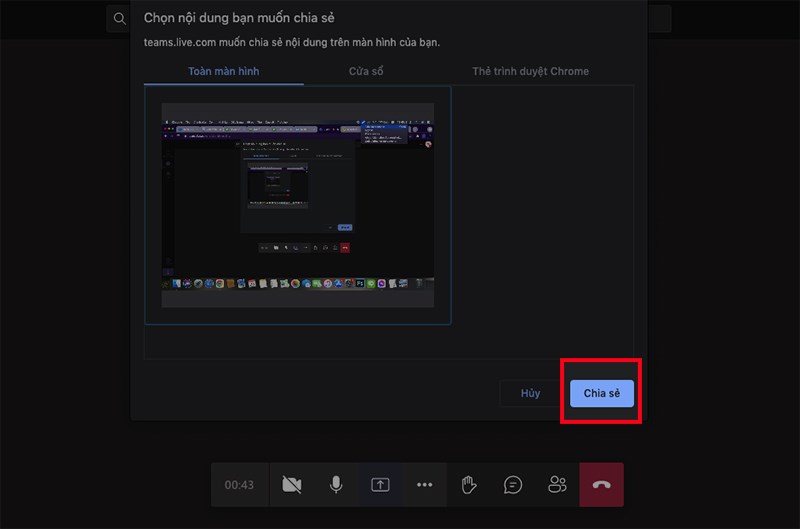Click the 00:43 meeting timer

point(239,485)
